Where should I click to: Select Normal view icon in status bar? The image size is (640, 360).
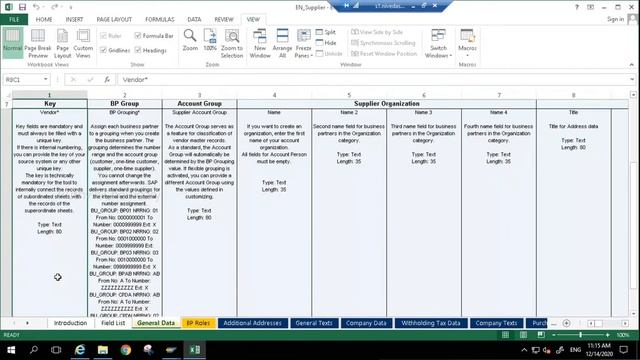(x=505, y=335)
